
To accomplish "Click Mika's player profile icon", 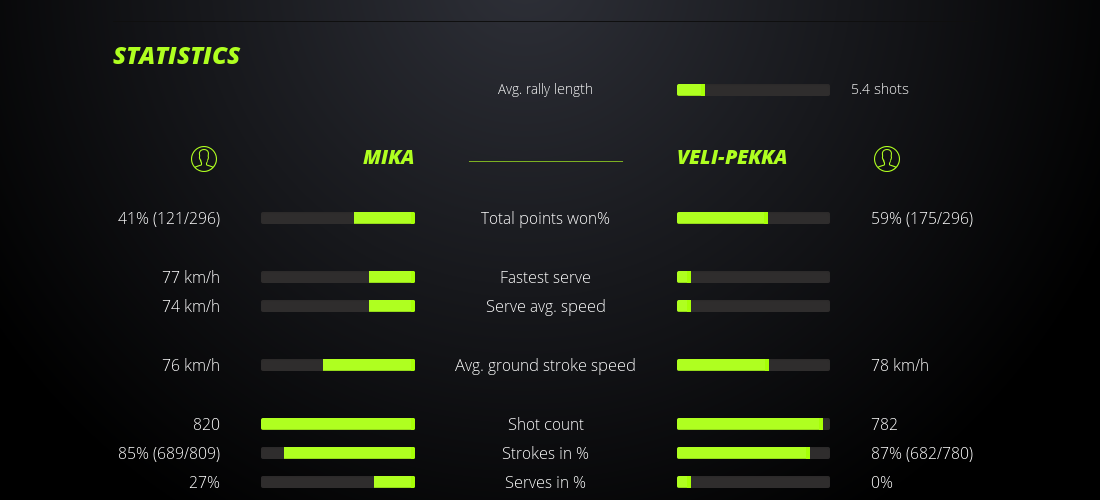I will pos(204,158).
